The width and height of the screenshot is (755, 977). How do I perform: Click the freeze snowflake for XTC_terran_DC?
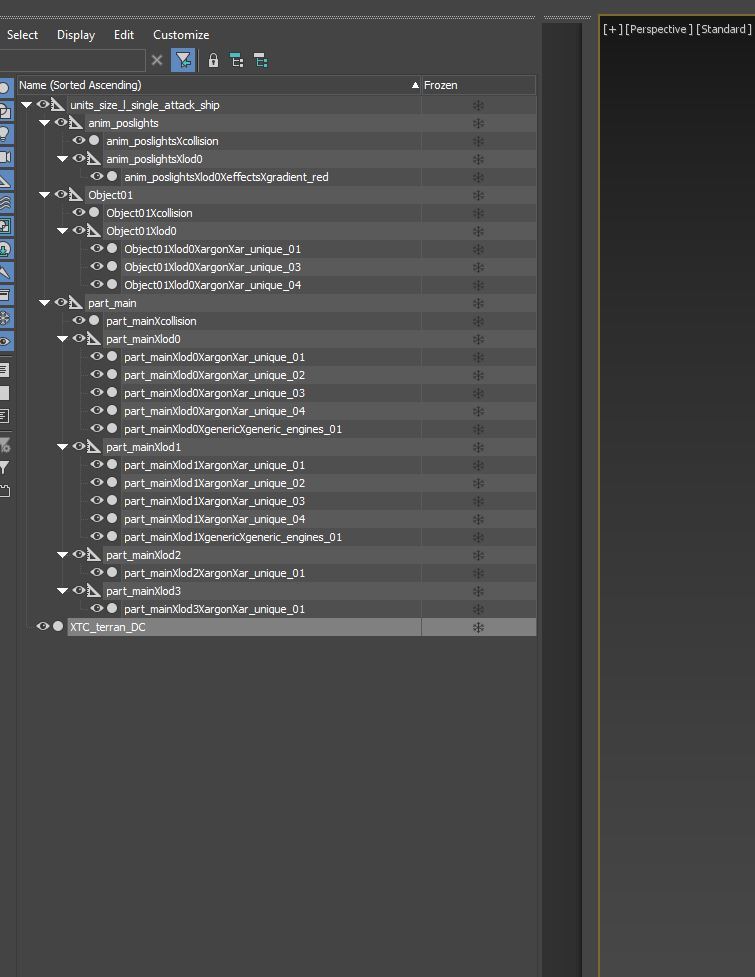[x=478, y=627]
